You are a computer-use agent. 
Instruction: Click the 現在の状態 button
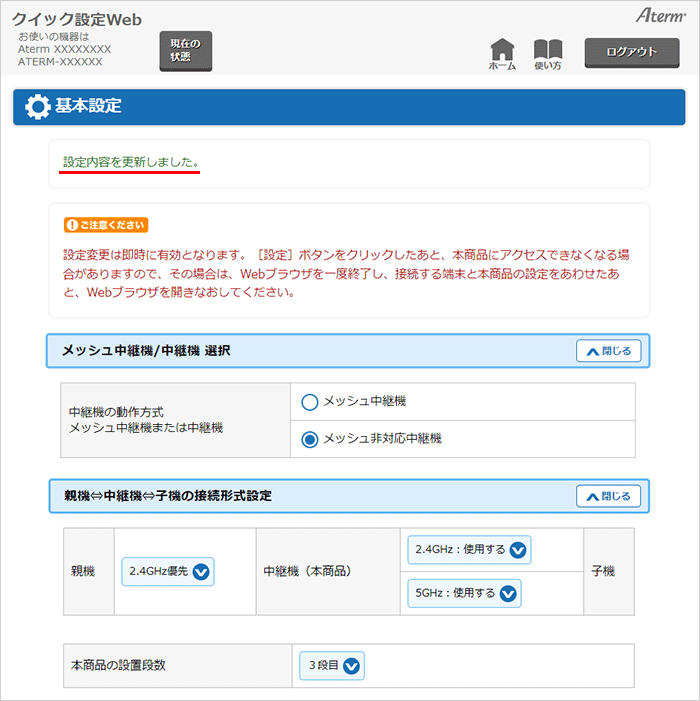[x=185, y=51]
